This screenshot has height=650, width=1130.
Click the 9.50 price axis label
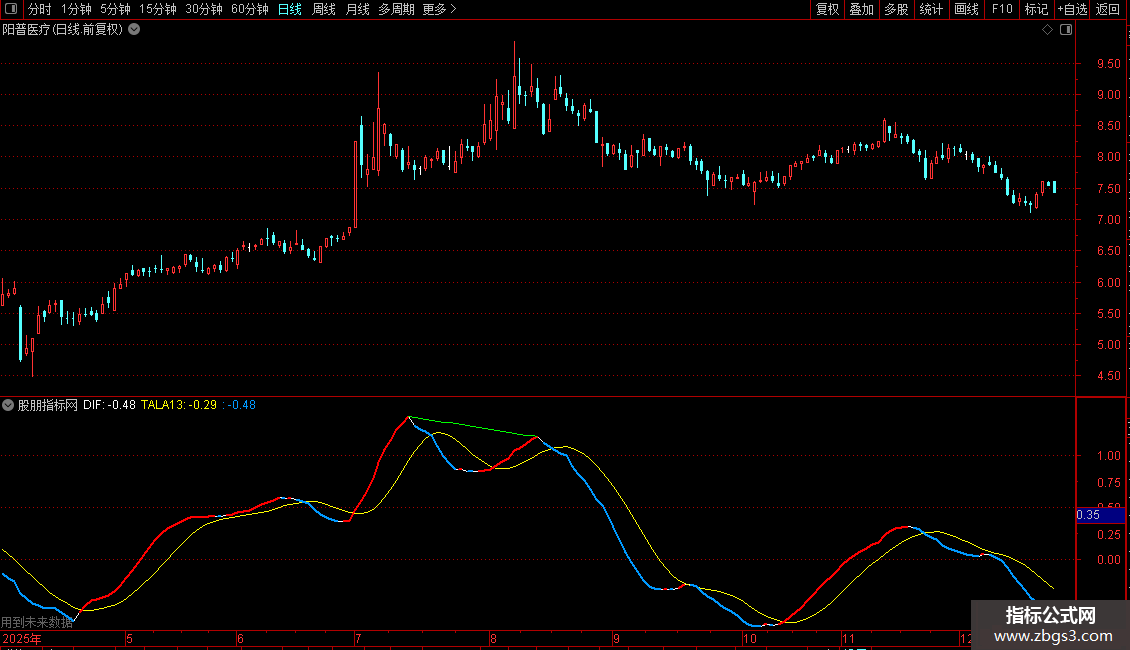click(1108, 63)
